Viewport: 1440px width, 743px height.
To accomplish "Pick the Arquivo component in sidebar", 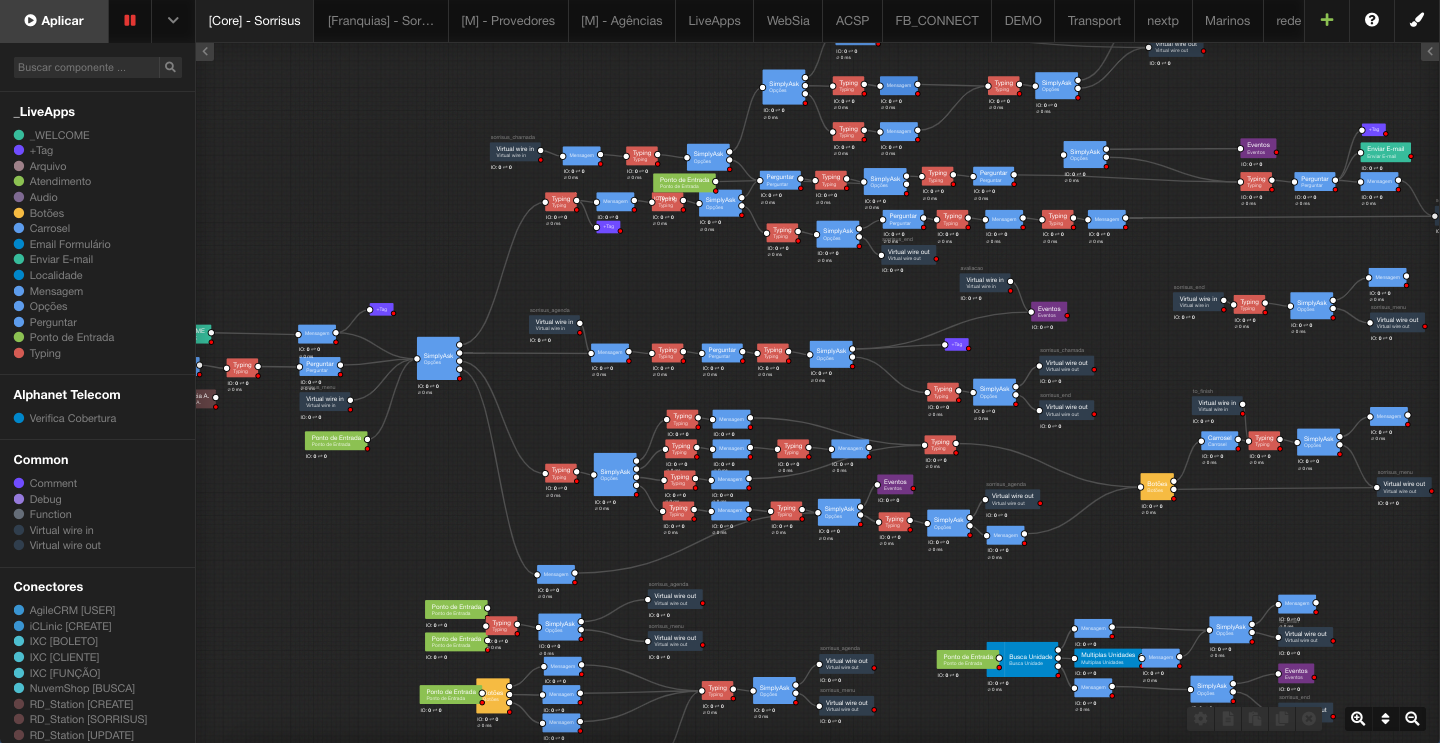I will coord(40,166).
